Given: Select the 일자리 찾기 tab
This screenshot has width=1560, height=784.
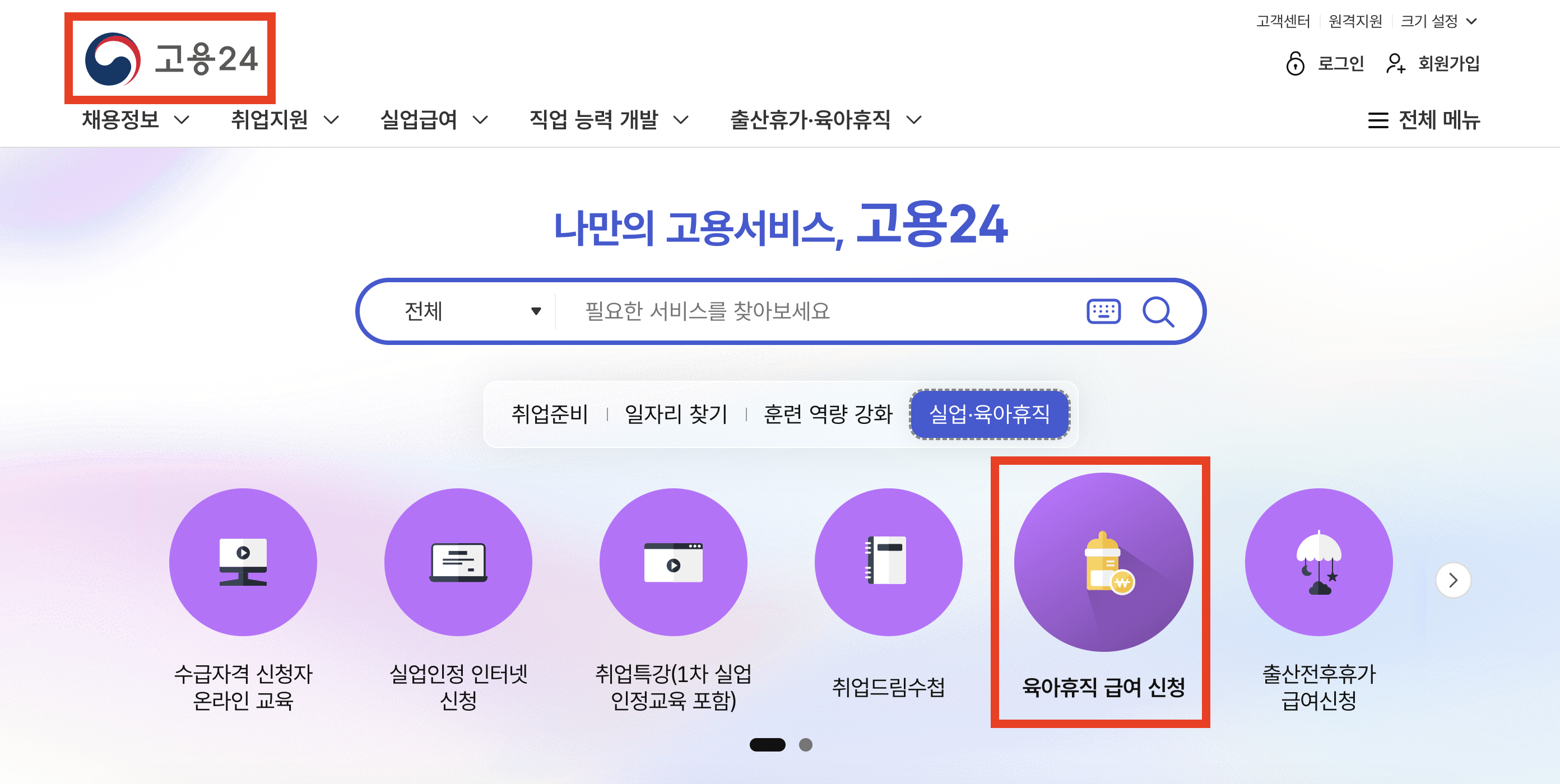Looking at the screenshot, I should (x=676, y=414).
